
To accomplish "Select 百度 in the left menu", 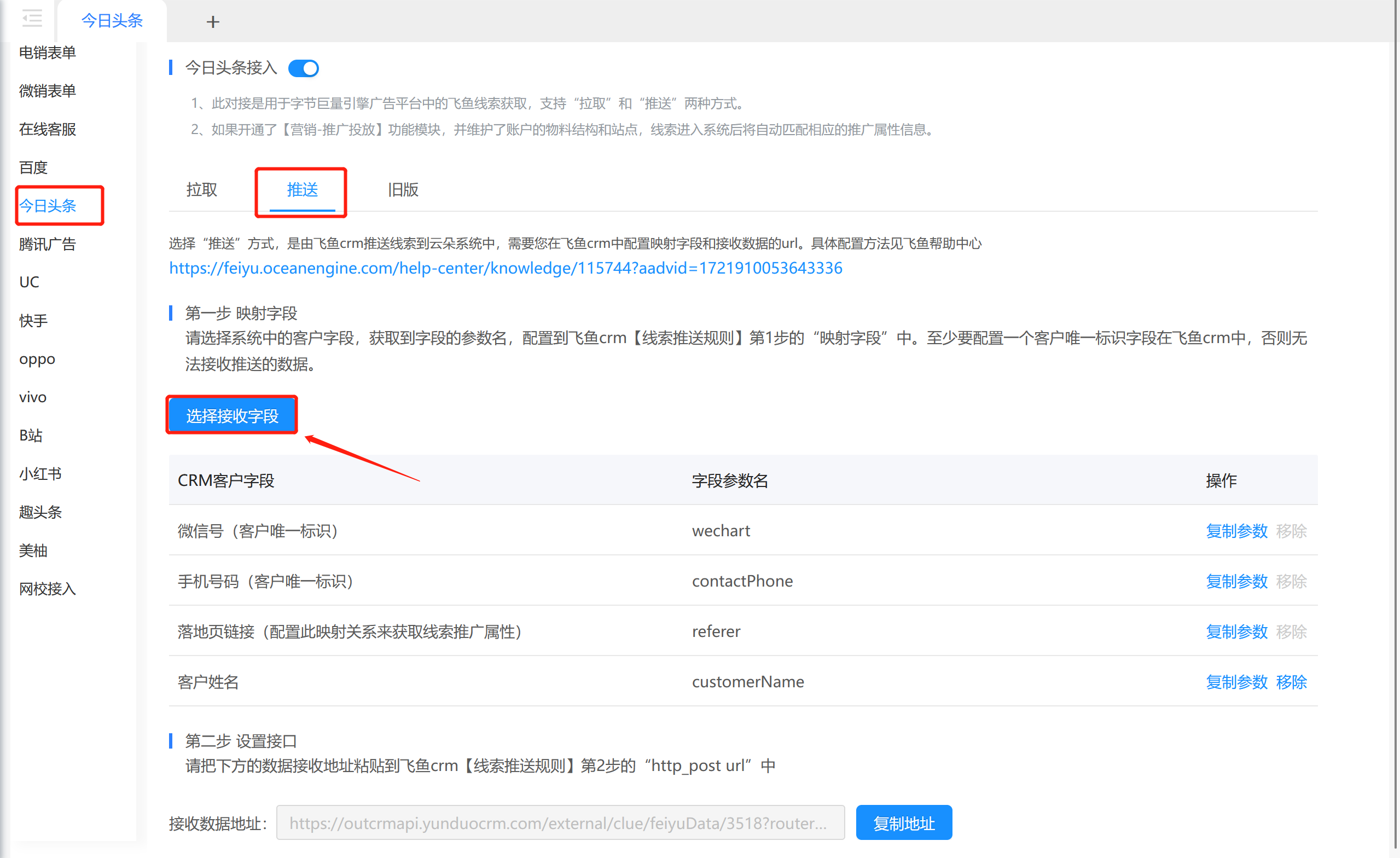I will click(x=33, y=167).
